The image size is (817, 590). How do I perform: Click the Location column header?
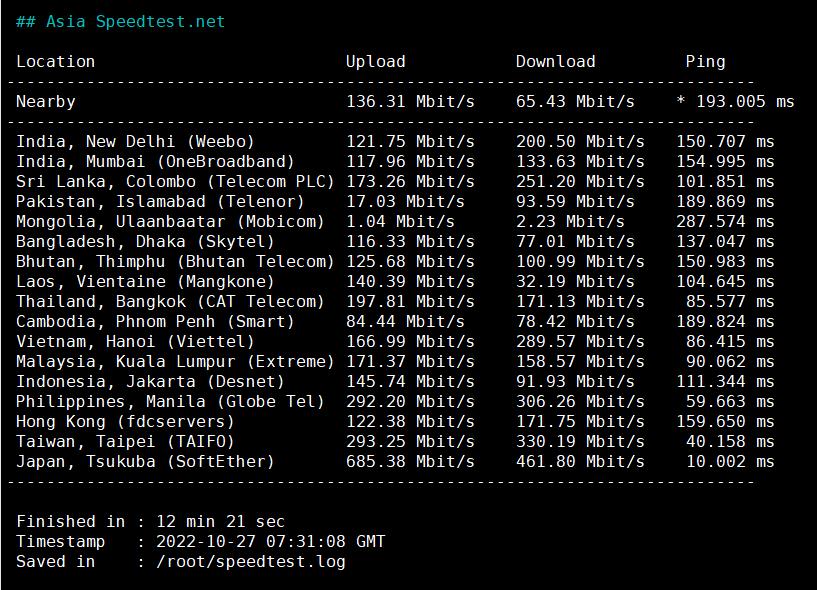(x=56, y=62)
